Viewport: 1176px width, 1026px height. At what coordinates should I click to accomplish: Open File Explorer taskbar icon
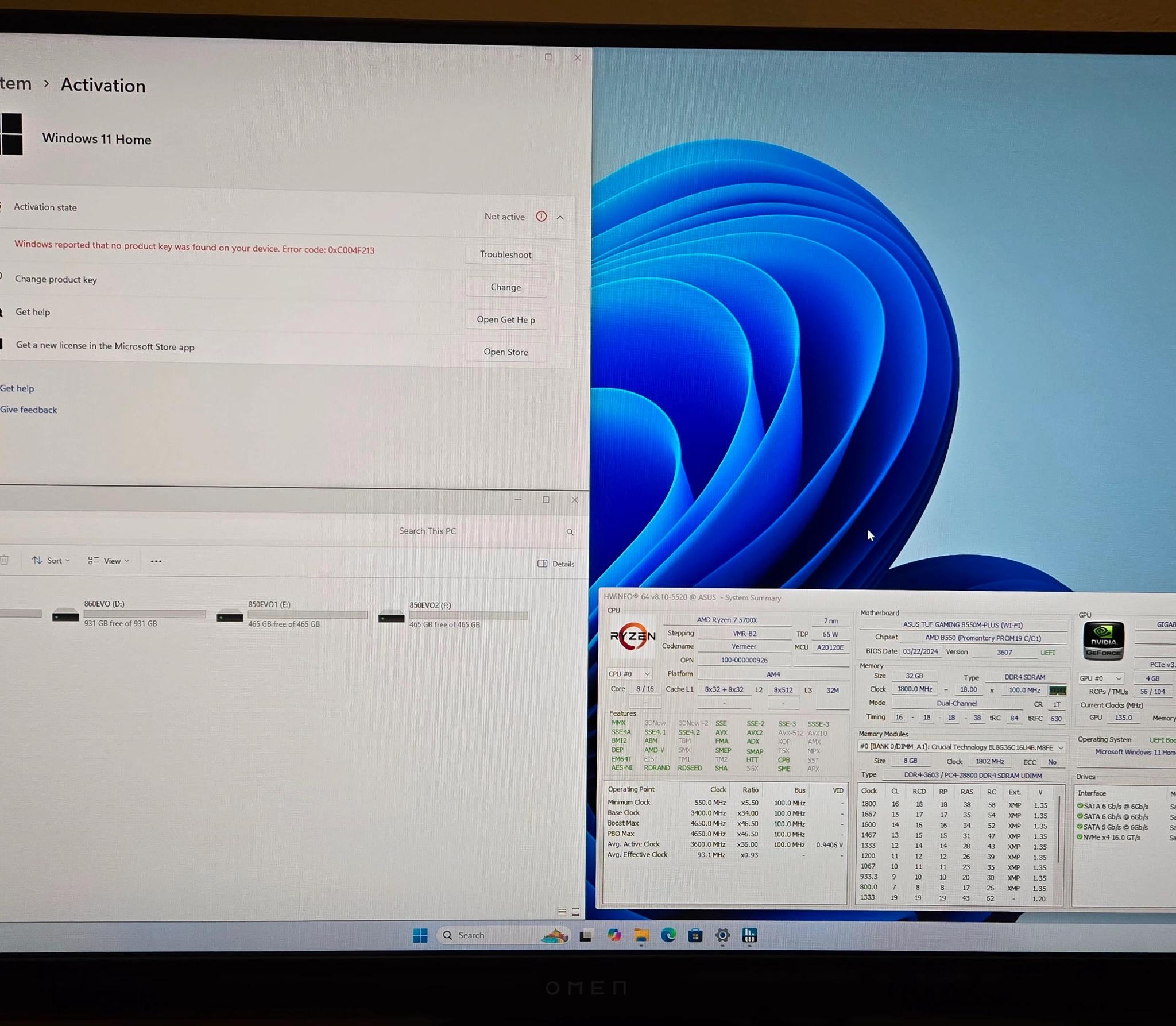(x=641, y=936)
